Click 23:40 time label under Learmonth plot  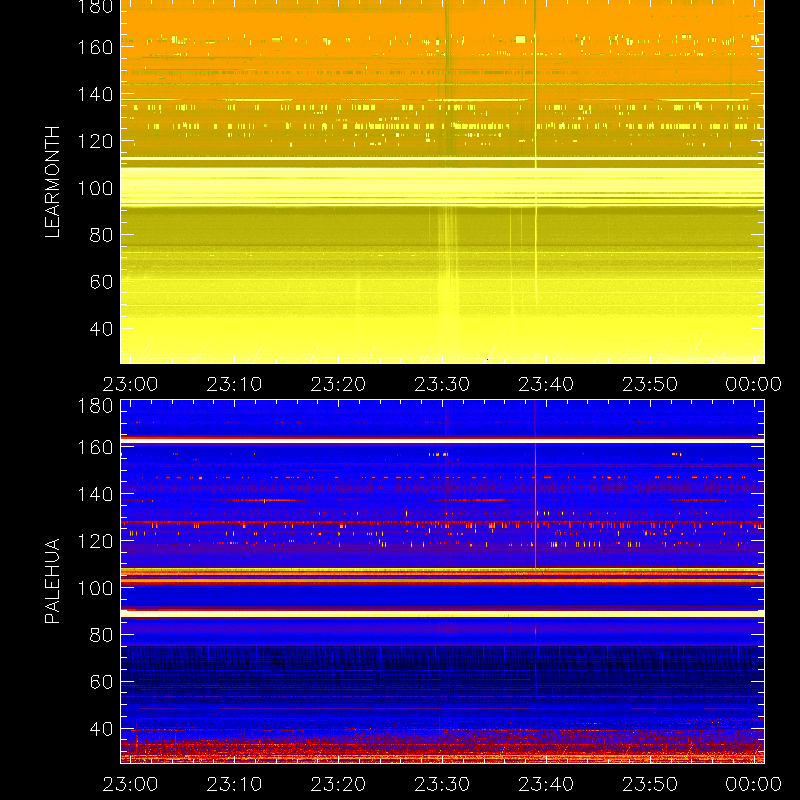pyautogui.click(x=546, y=384)
